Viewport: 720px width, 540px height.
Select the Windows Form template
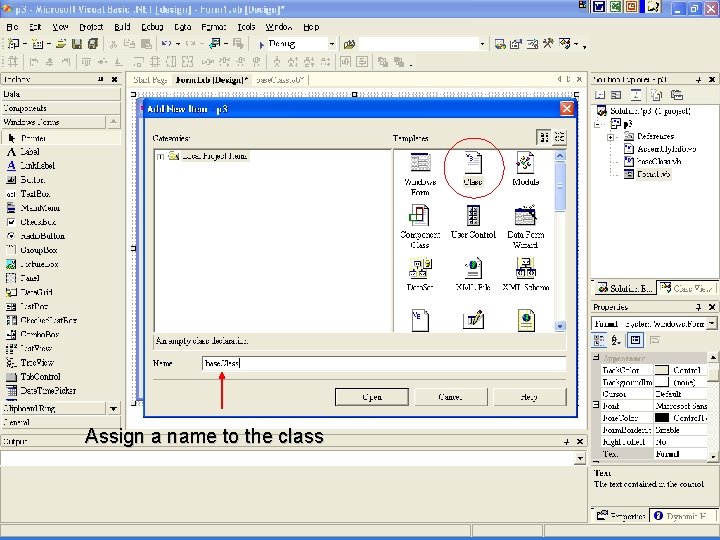420,174
